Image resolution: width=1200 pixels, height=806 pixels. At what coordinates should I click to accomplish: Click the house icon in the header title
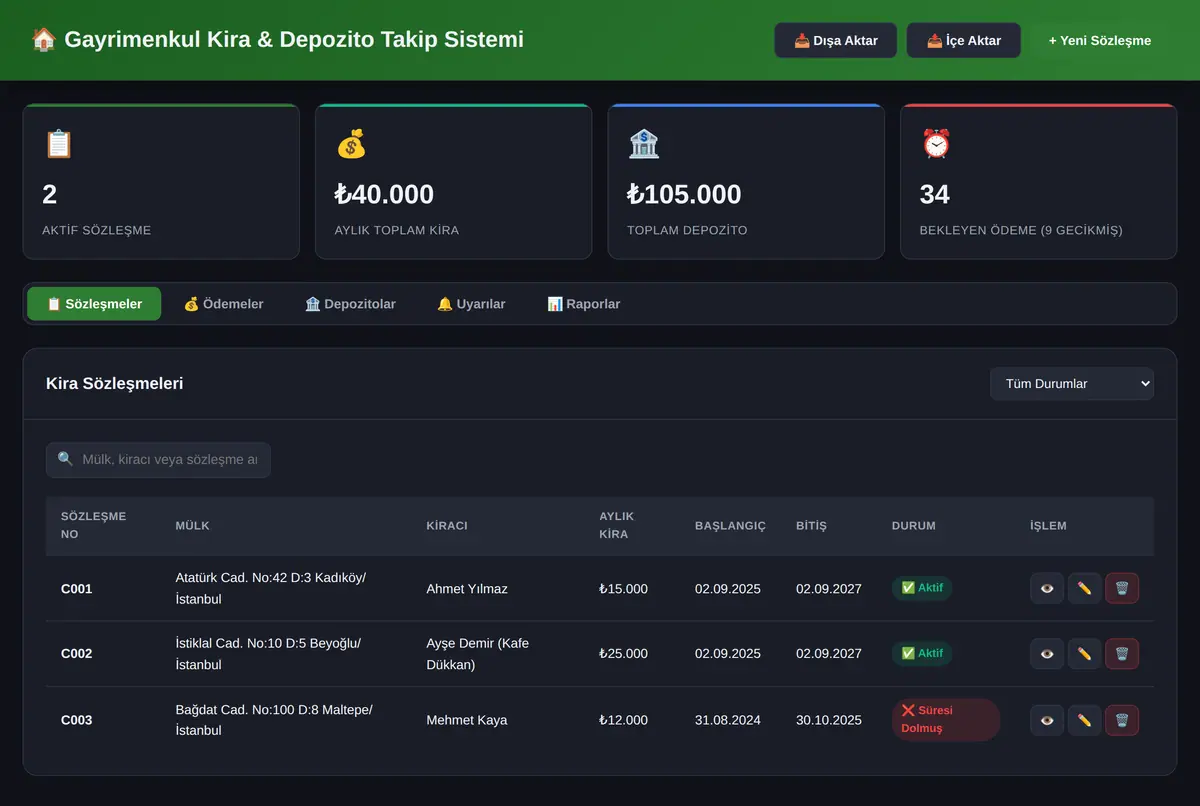[x=43, y=40]
